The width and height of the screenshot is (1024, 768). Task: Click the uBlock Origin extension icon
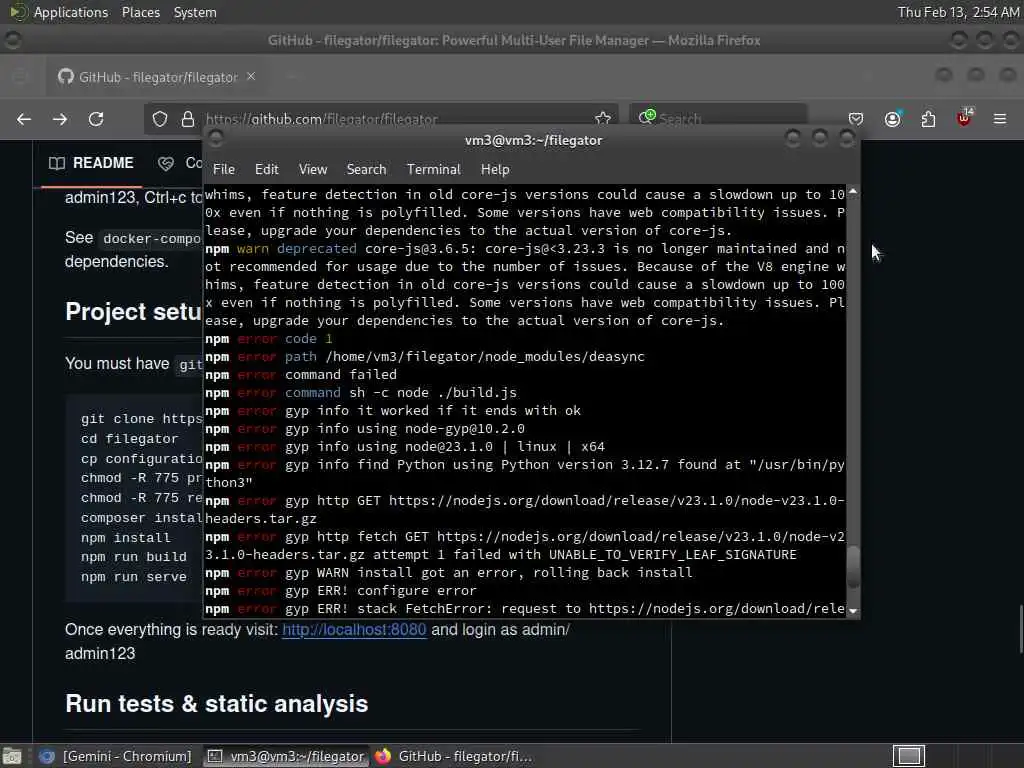point(964,119)
